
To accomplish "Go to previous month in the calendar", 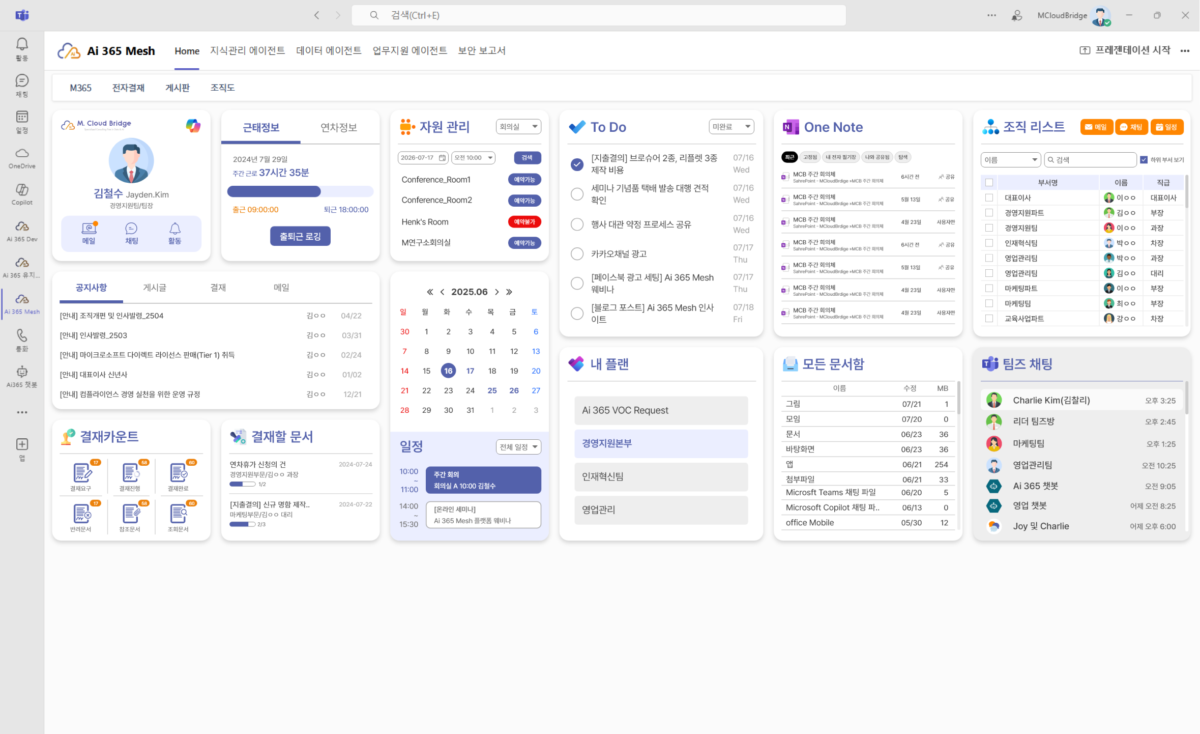I will [442, 292].
